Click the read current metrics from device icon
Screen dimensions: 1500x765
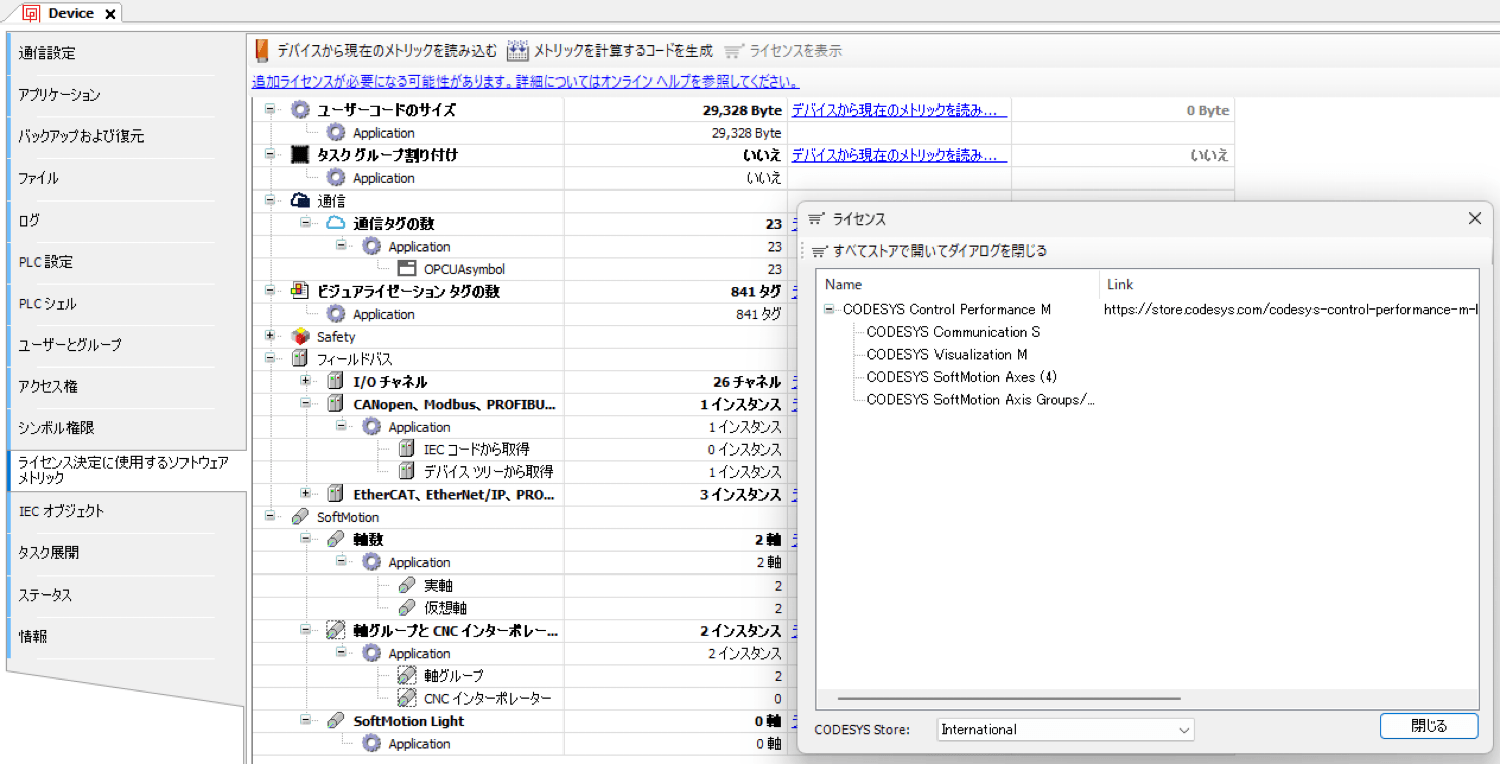click(262, 51)
